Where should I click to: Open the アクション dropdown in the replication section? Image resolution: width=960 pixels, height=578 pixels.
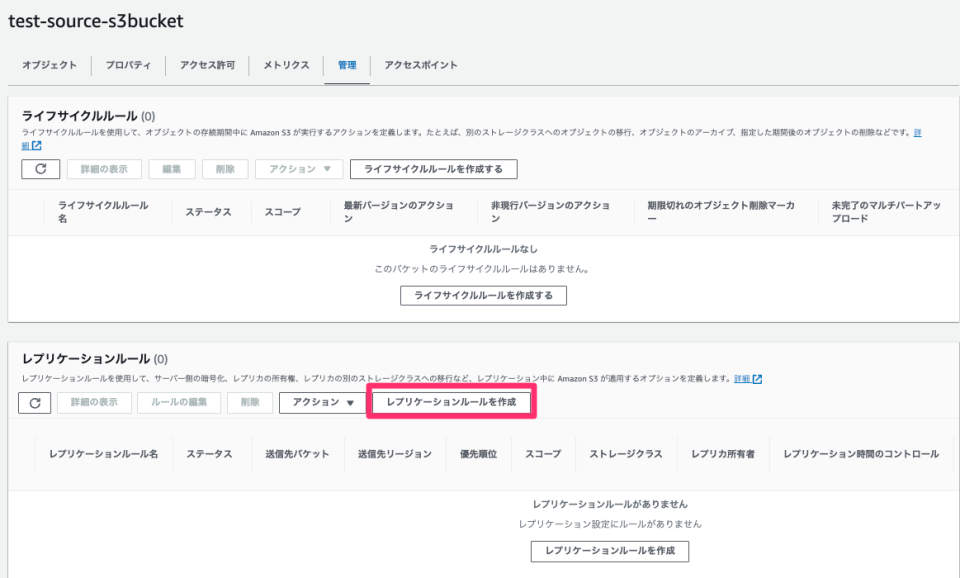pos(320,403)
